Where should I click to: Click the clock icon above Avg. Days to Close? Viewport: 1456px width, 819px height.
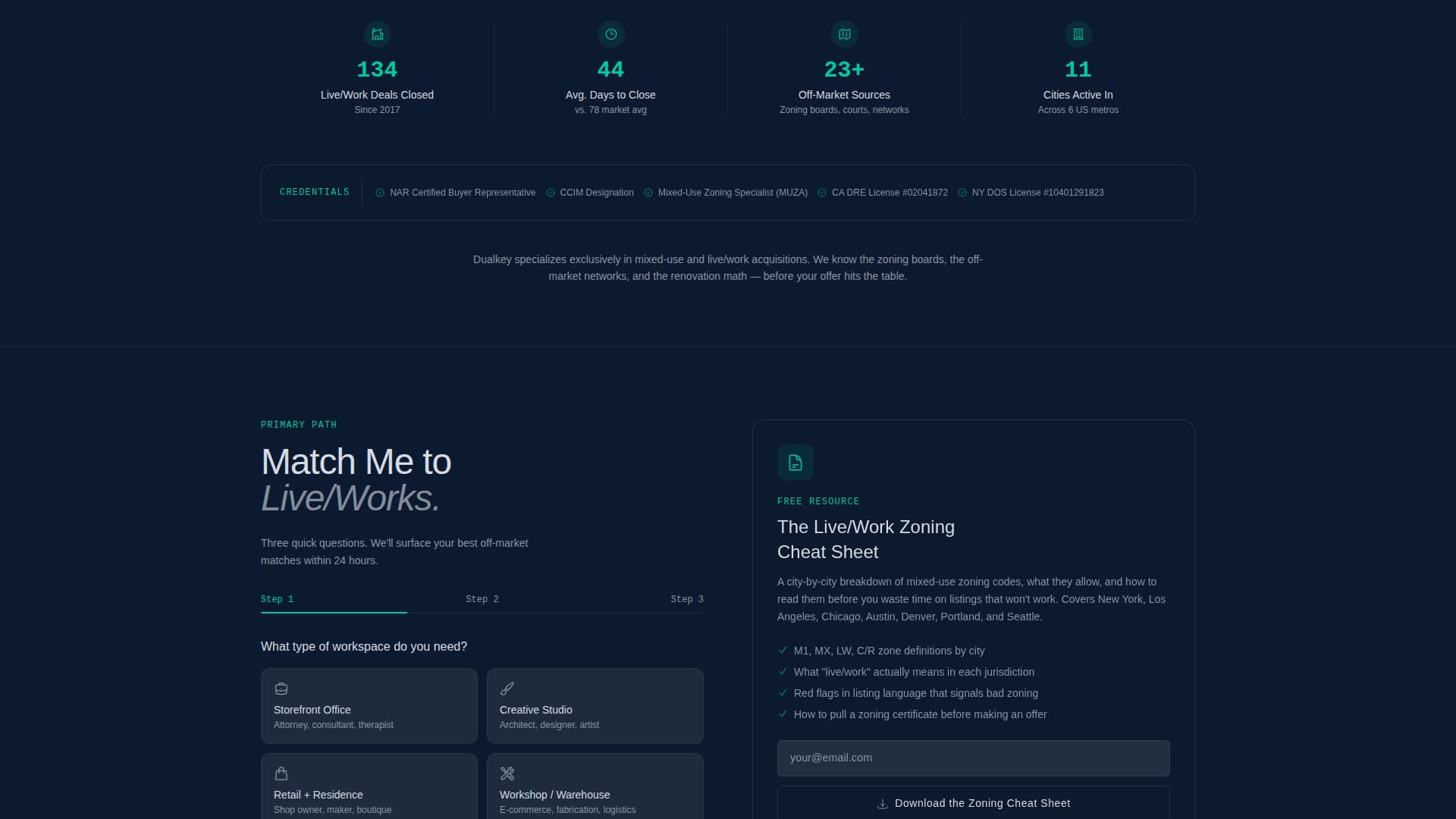pyautogui.click(x=610, y=34)
